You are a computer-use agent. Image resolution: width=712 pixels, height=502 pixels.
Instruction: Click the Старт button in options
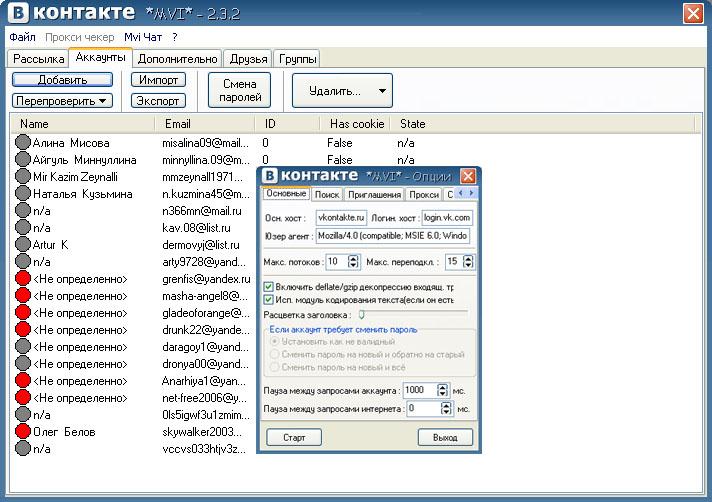click(x=294, y=438)
